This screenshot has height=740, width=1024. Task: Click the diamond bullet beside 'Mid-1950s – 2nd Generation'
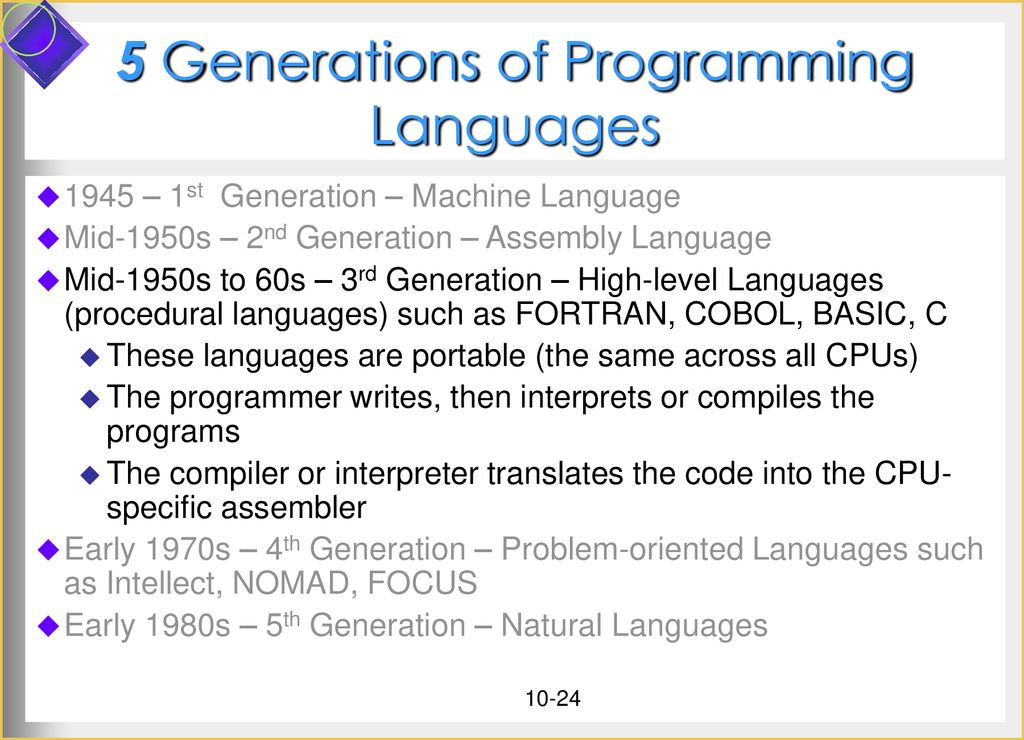[x=49, y=238]
